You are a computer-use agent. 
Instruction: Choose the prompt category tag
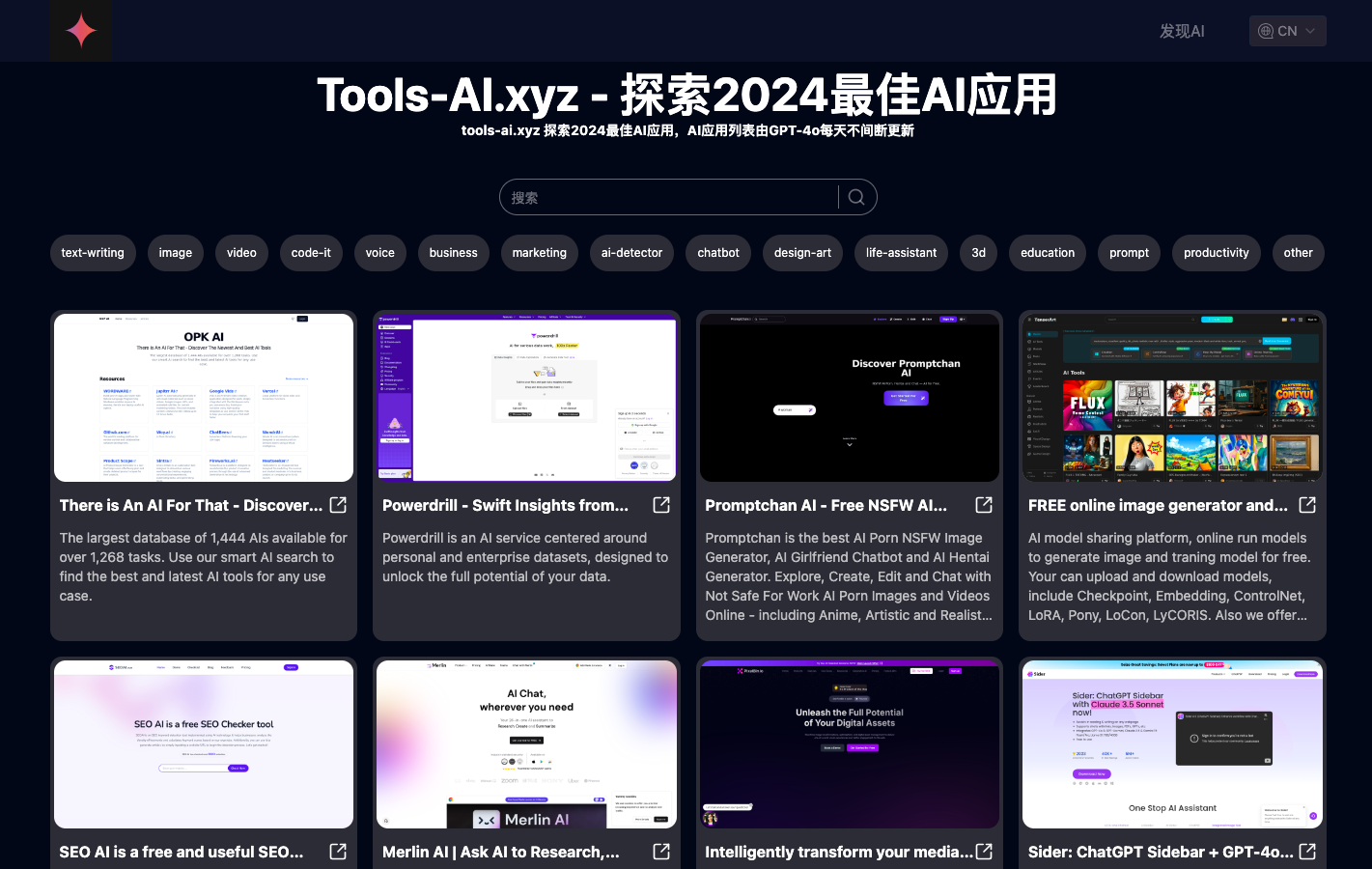coord(1129,253)
